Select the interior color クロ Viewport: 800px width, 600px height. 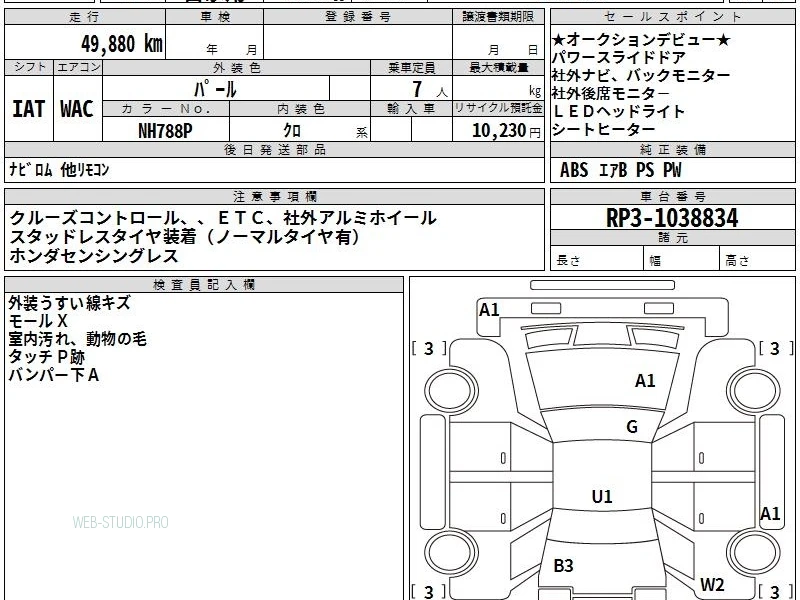point(292,130)
